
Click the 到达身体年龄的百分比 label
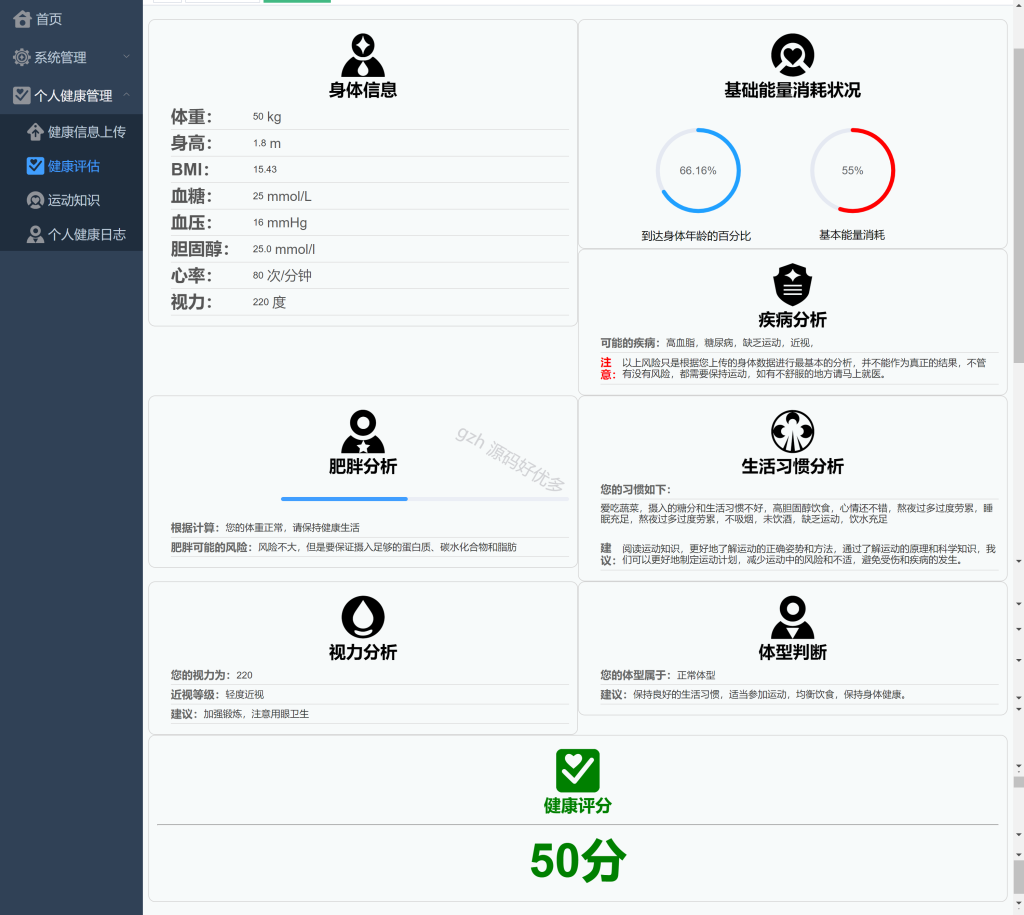696,236
